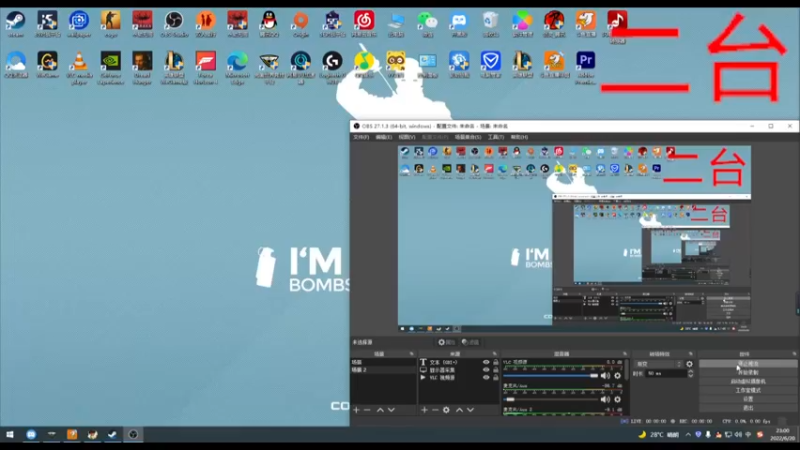Move source up in Sources panel
This screenshot has width=800, height=450.
459,410
